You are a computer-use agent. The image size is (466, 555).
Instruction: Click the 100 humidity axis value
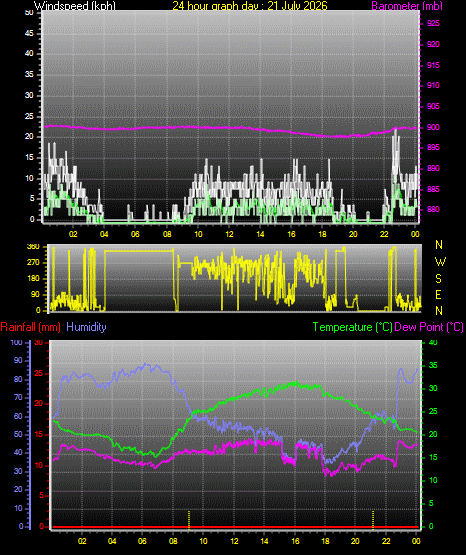point(17,342)
